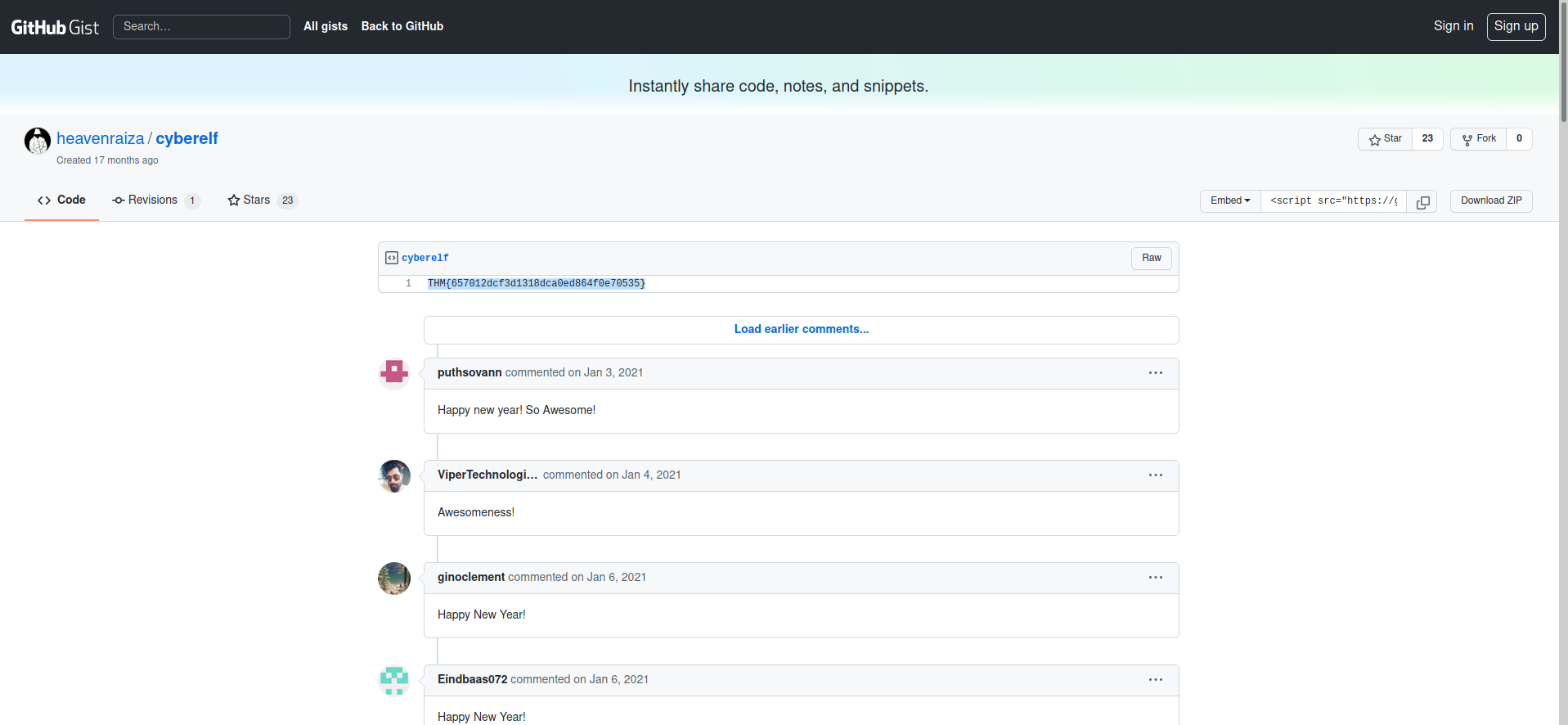Copy the embed script with clipboard icon
Image resolution: width=1568 pixels, height=725 pixels.
point(1422,201)
